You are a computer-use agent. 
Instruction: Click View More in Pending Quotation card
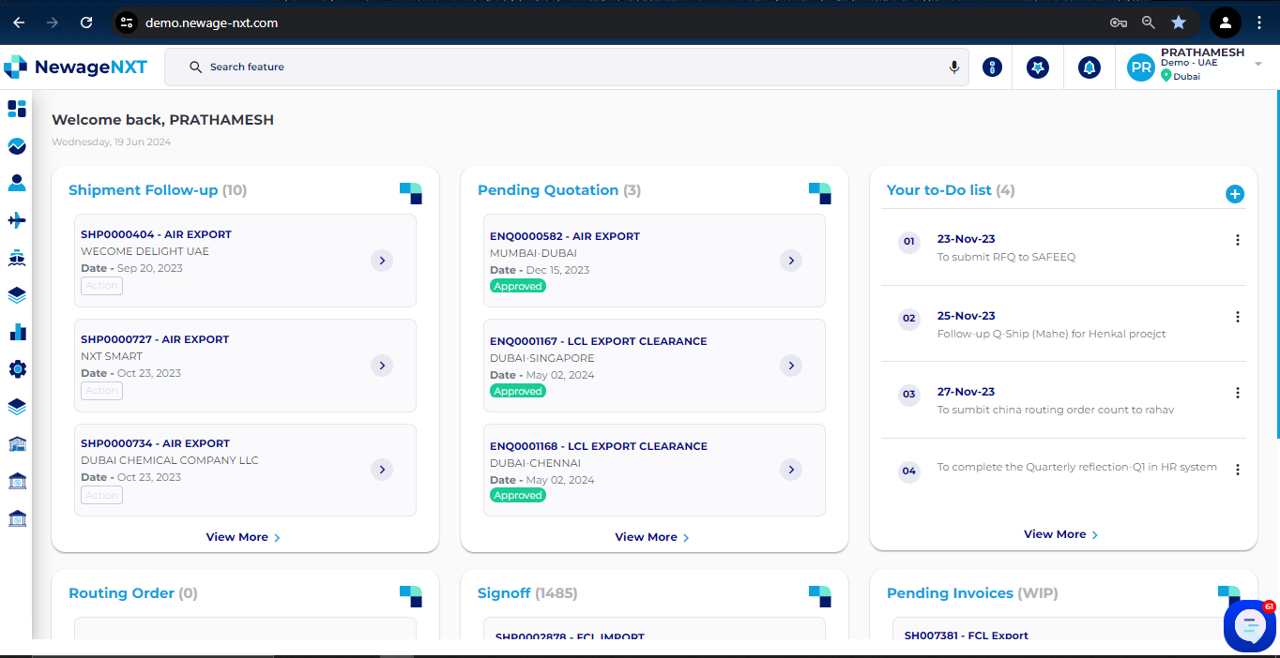point(651,536)
